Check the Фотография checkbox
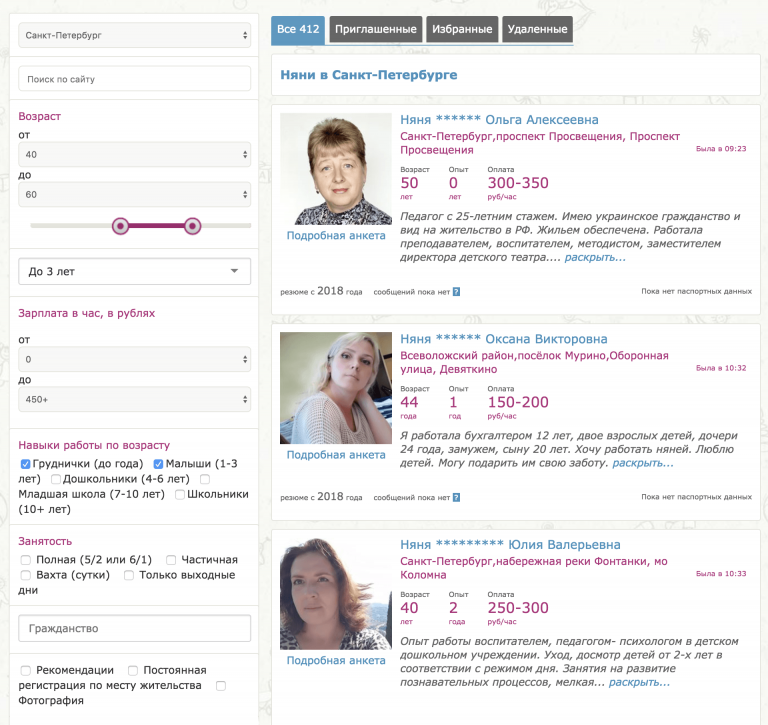The width and height of the screenshot is (768, 725). pos(221,686)
